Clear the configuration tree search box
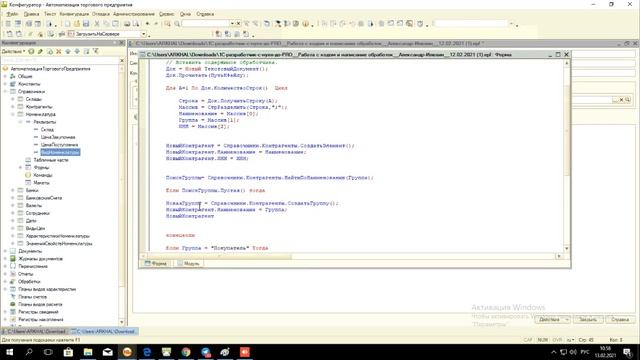Screen dimensions: 640x360 [122, 60]
